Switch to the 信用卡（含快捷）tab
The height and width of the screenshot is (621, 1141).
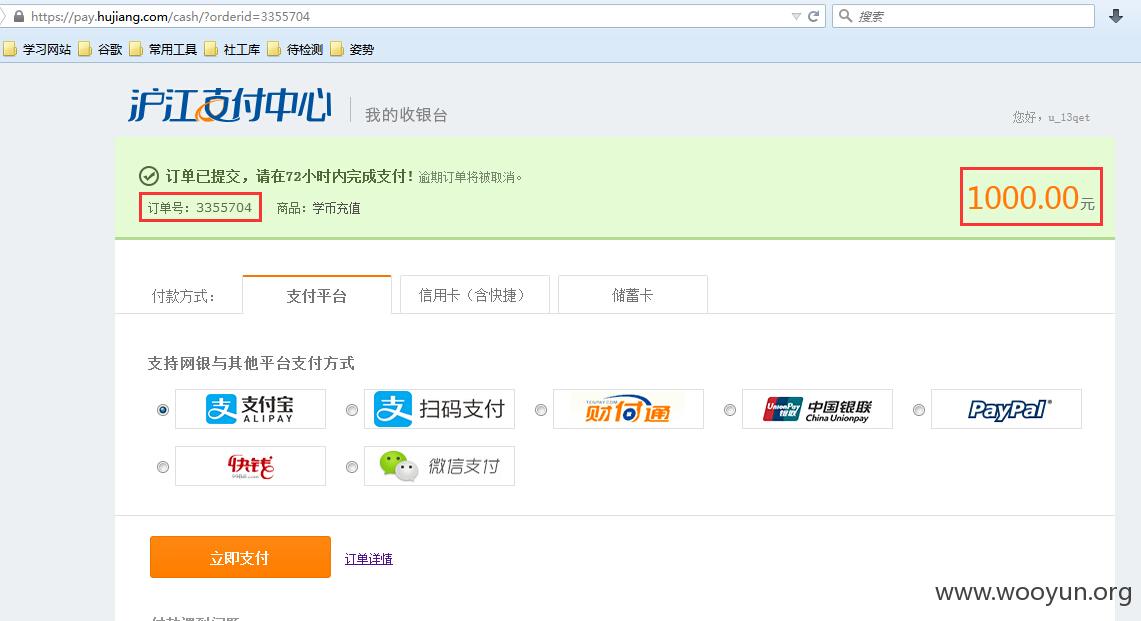pos(474,295)
